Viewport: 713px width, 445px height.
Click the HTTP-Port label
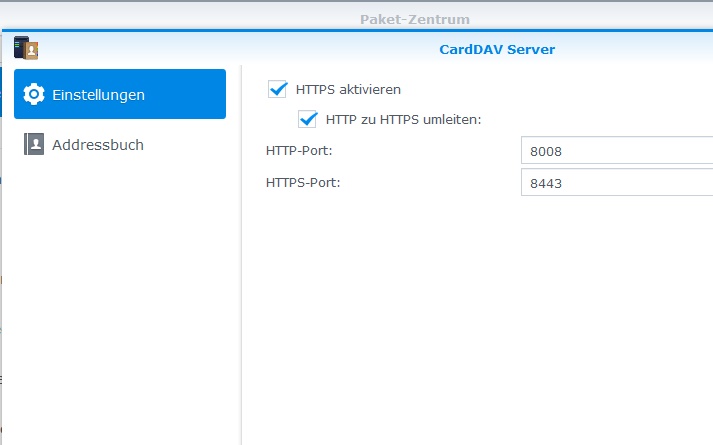pyautogui.click(x=299, y=150)
